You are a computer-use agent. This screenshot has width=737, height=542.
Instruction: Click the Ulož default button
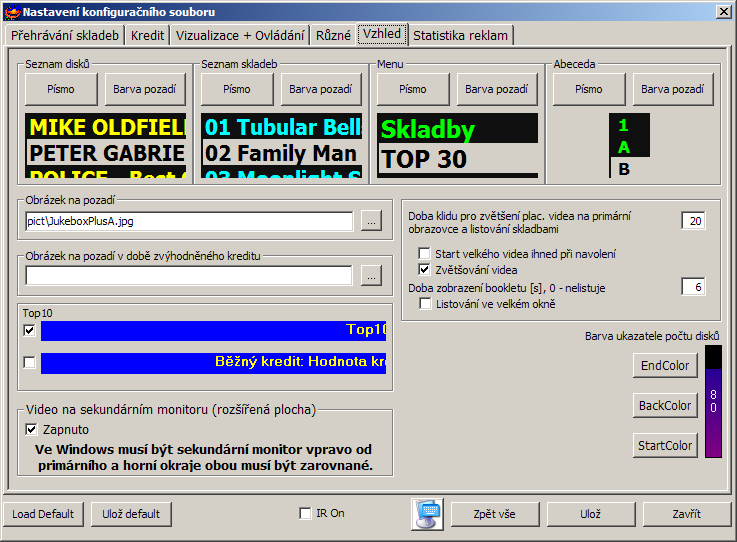point(131,514)
